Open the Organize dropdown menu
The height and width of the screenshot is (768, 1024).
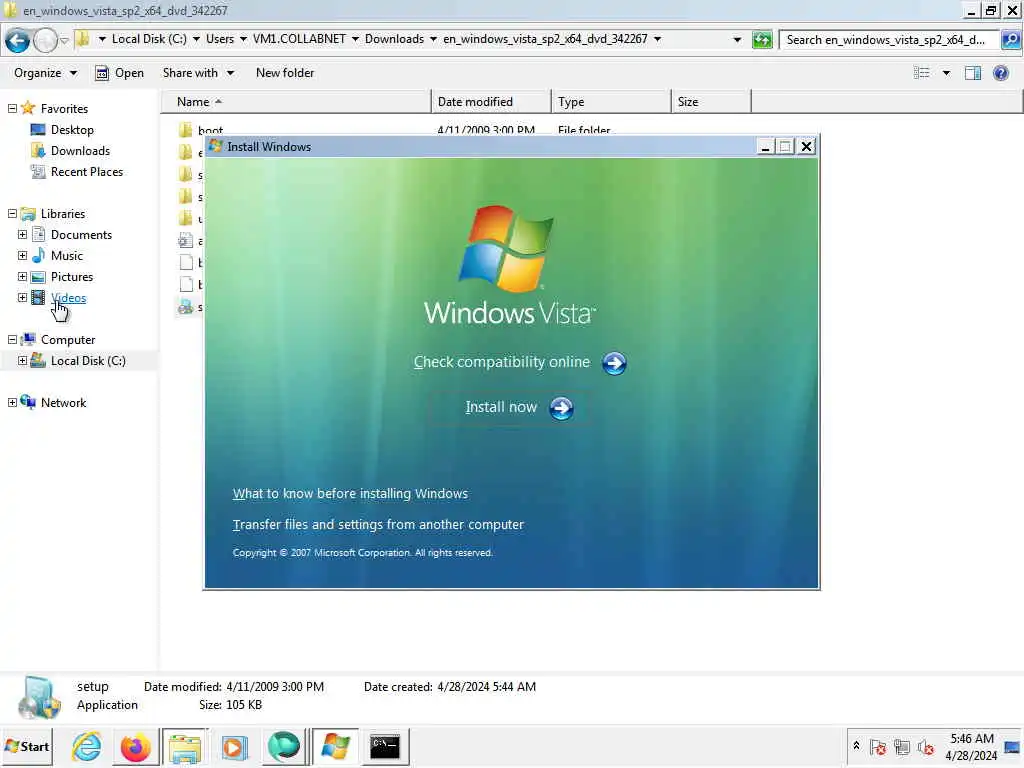click(45, 73)
